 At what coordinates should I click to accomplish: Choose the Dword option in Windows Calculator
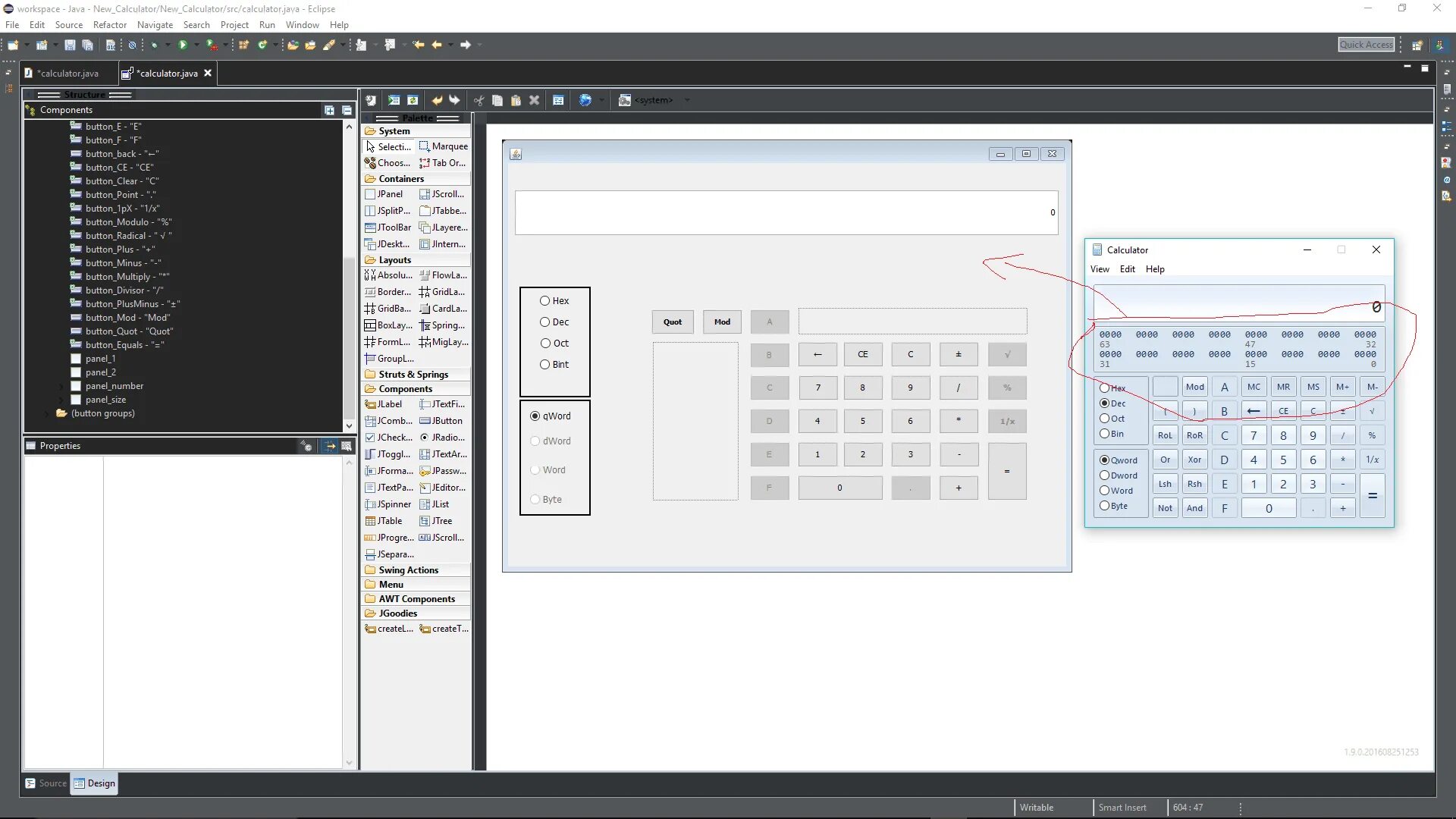[1105, 475]
